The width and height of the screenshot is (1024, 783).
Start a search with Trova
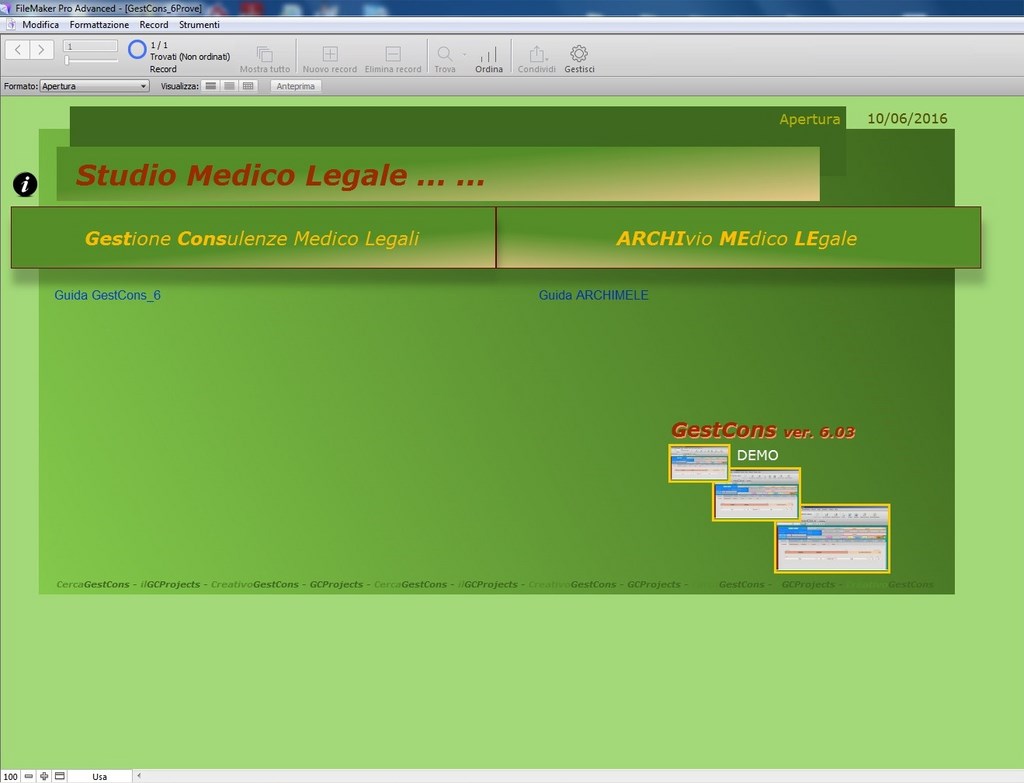pyautogui.click(x=445, y=59)
